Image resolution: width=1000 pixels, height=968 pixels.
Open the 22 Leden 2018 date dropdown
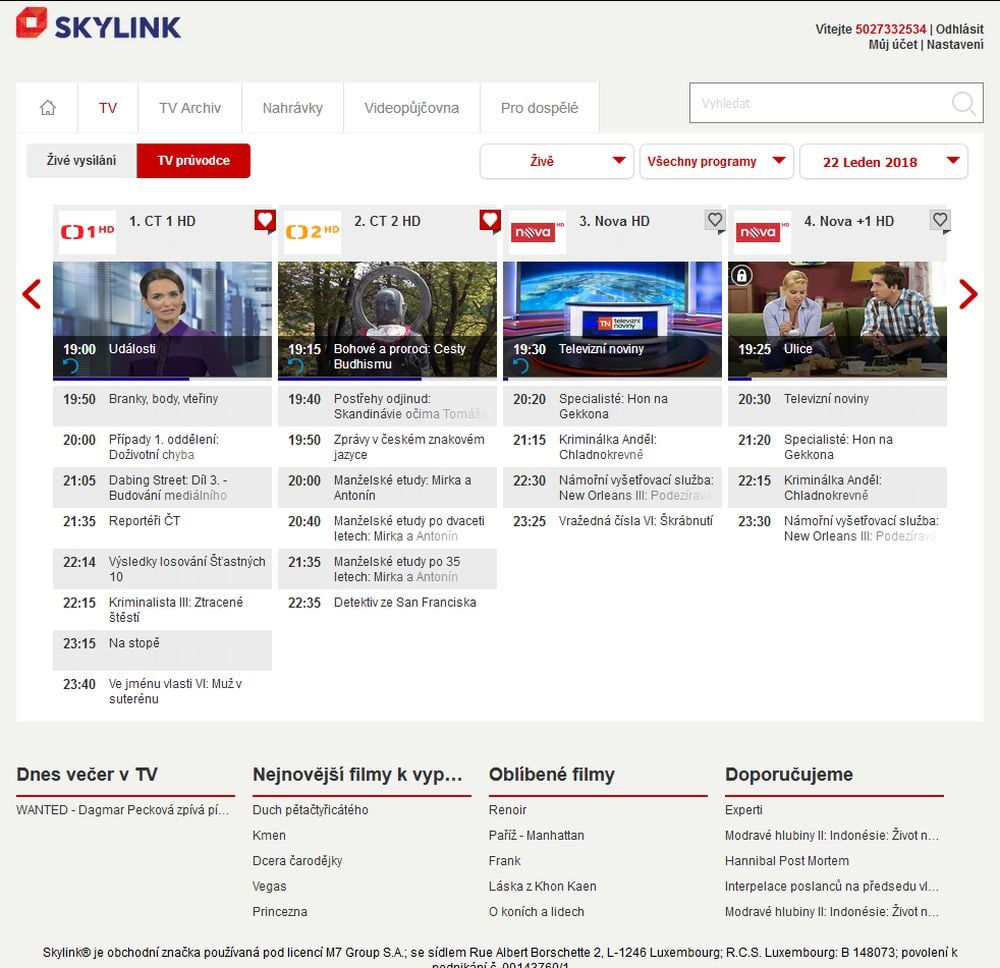884,161
